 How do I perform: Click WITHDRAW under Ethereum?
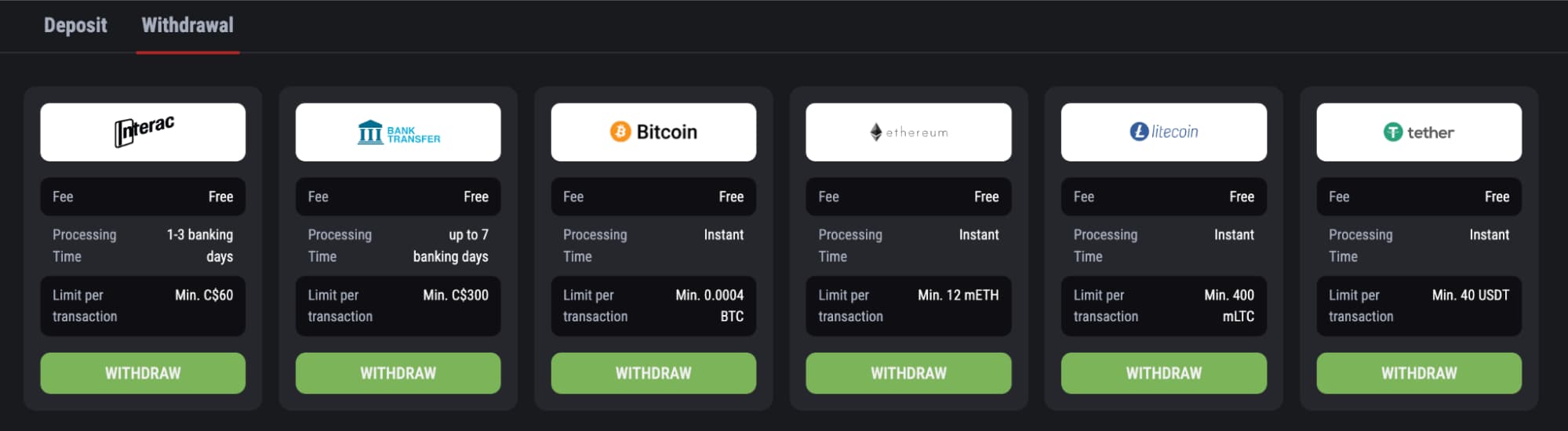[x=908, y=373]
